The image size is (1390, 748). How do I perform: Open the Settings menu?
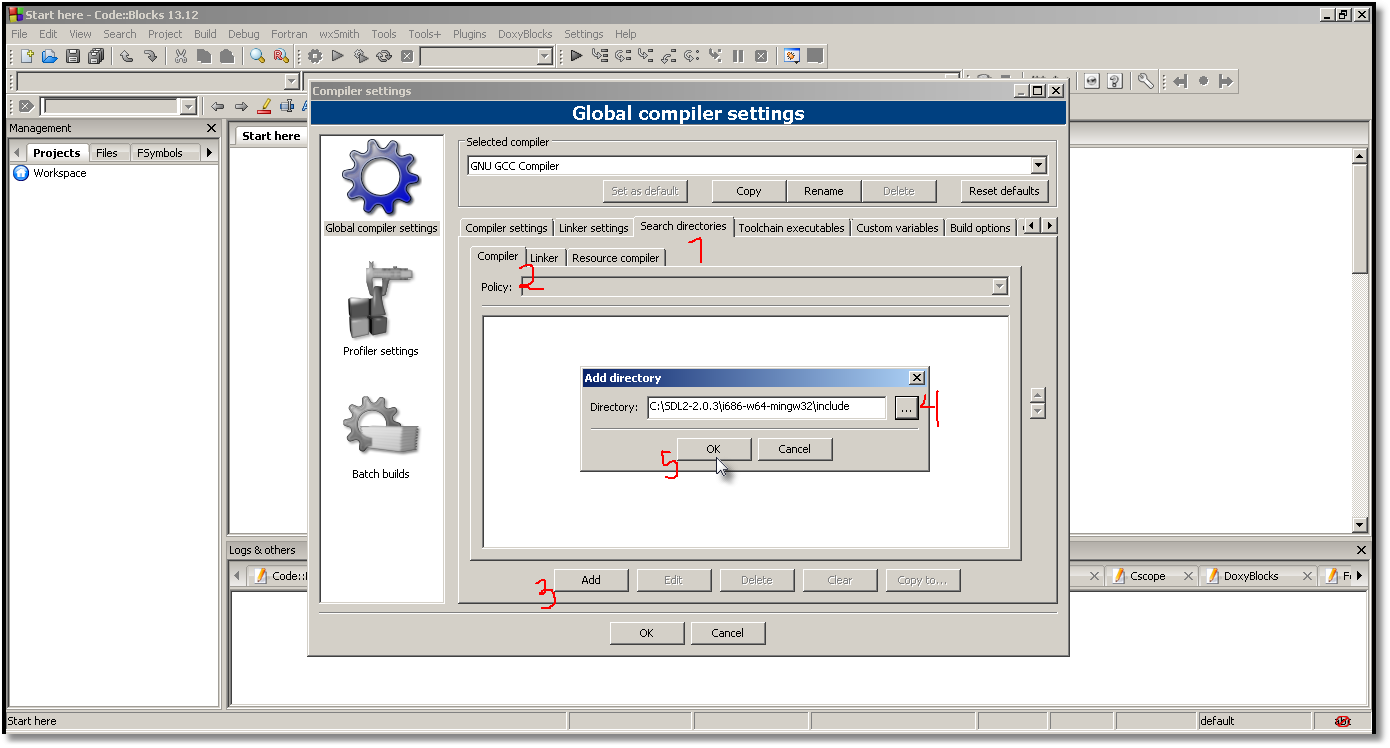click(583, 33)
